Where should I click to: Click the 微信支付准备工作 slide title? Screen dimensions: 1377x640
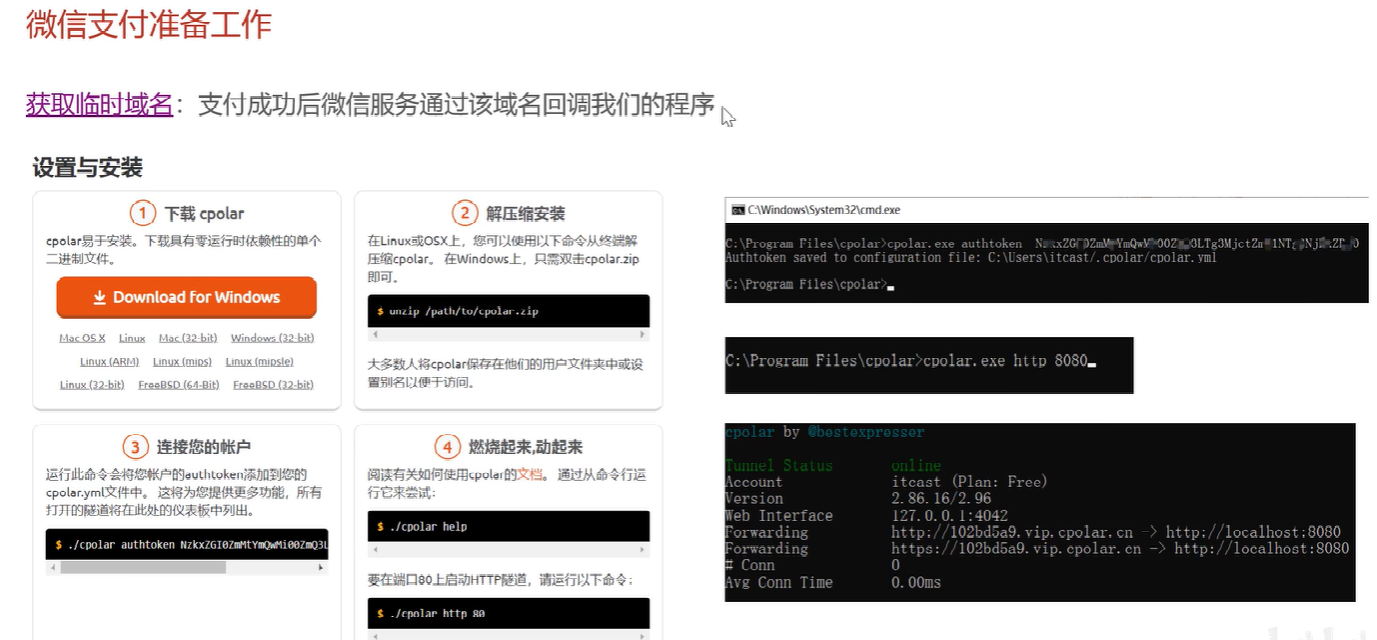(x=149, y=23)
